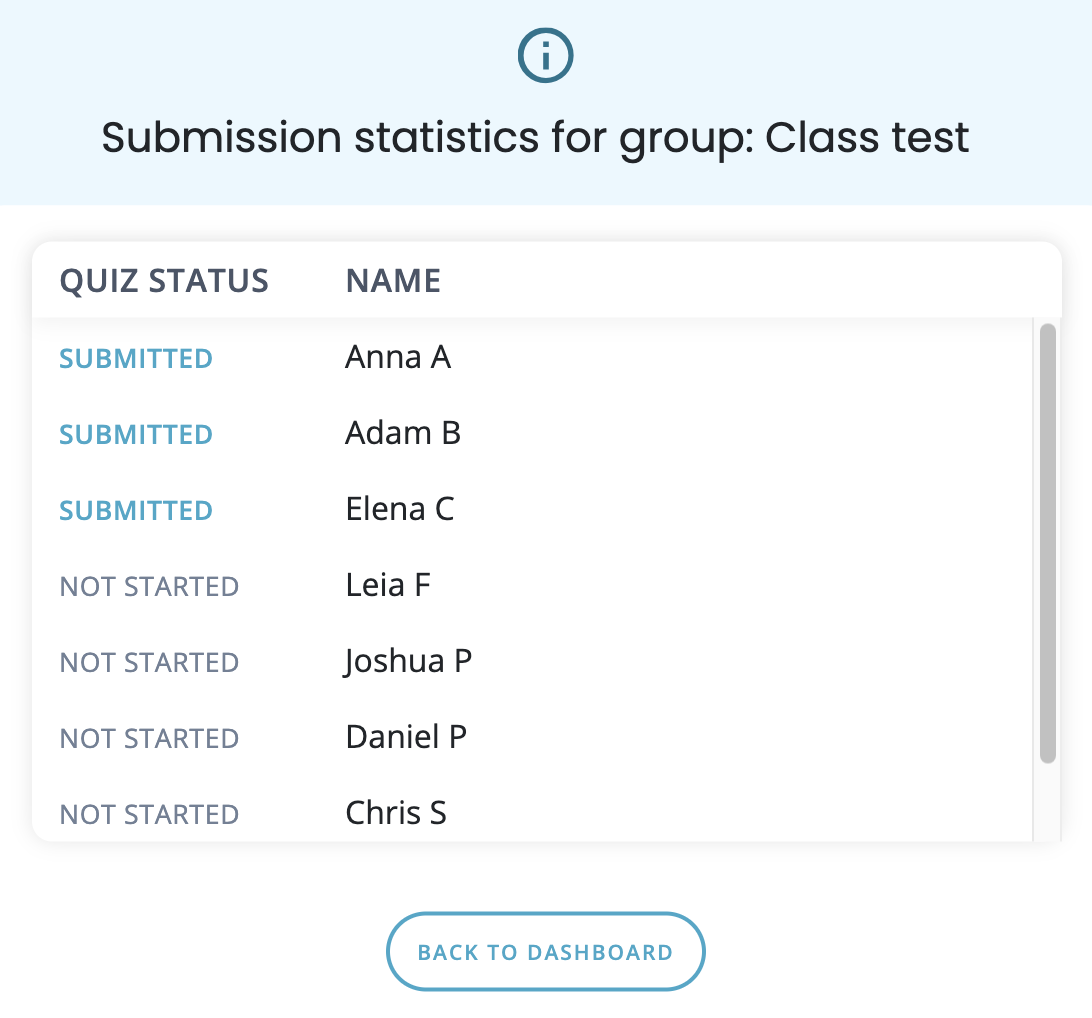
Task: Click the name Leia F
Action: 388,586
